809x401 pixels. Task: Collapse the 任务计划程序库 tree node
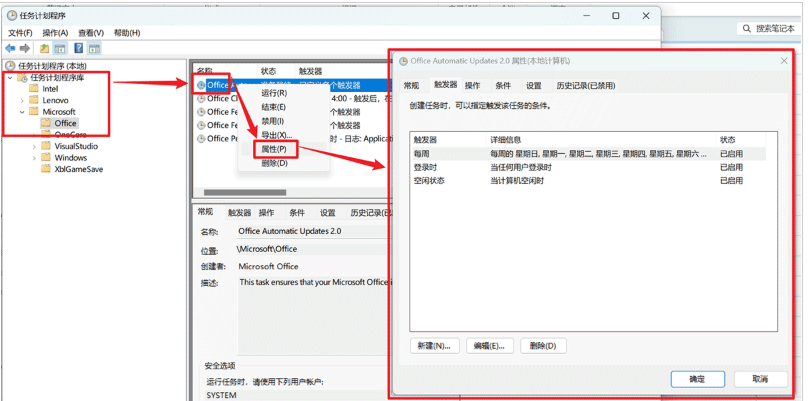click(x=10, y=77)
